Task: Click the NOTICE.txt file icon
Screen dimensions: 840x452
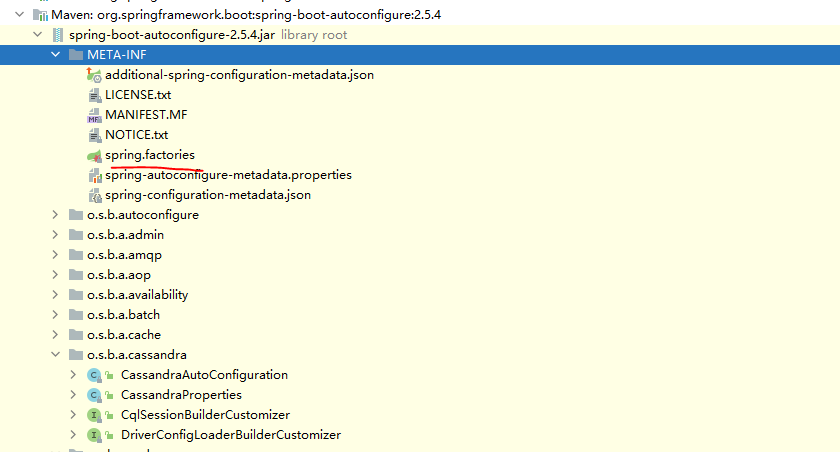Action: click(94, 135)
